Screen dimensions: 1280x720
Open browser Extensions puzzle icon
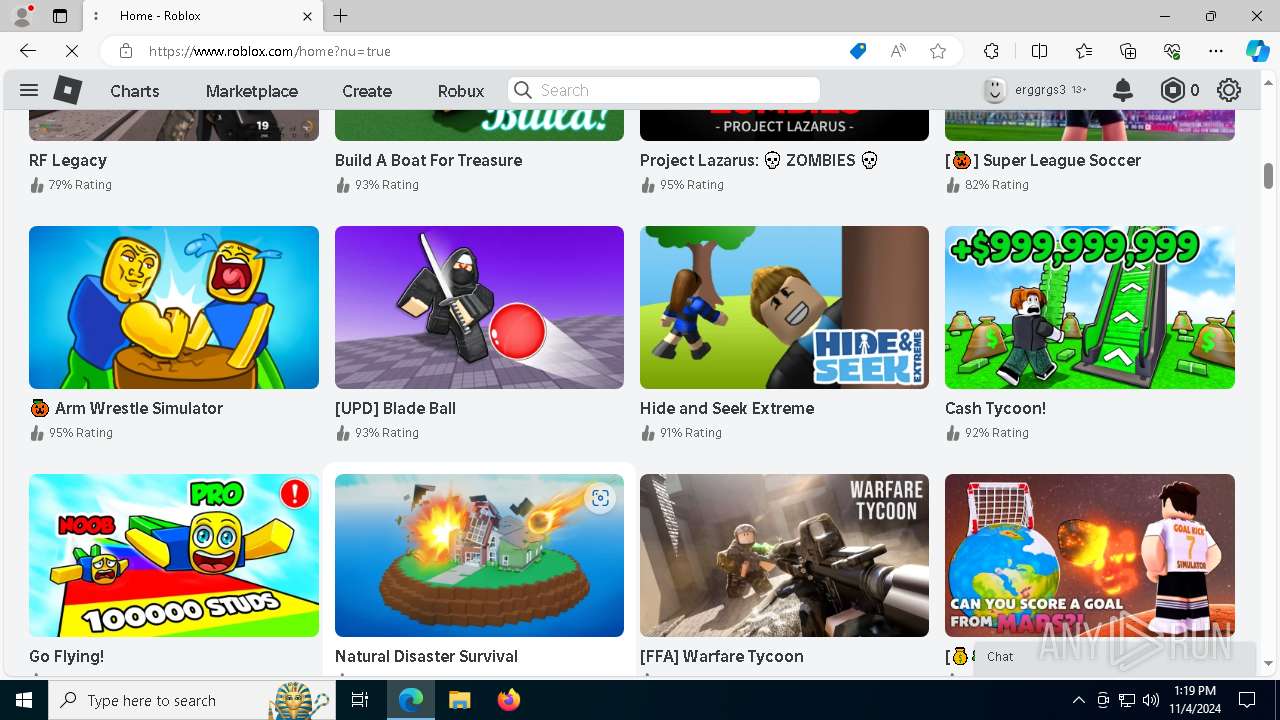coord(991,51)
